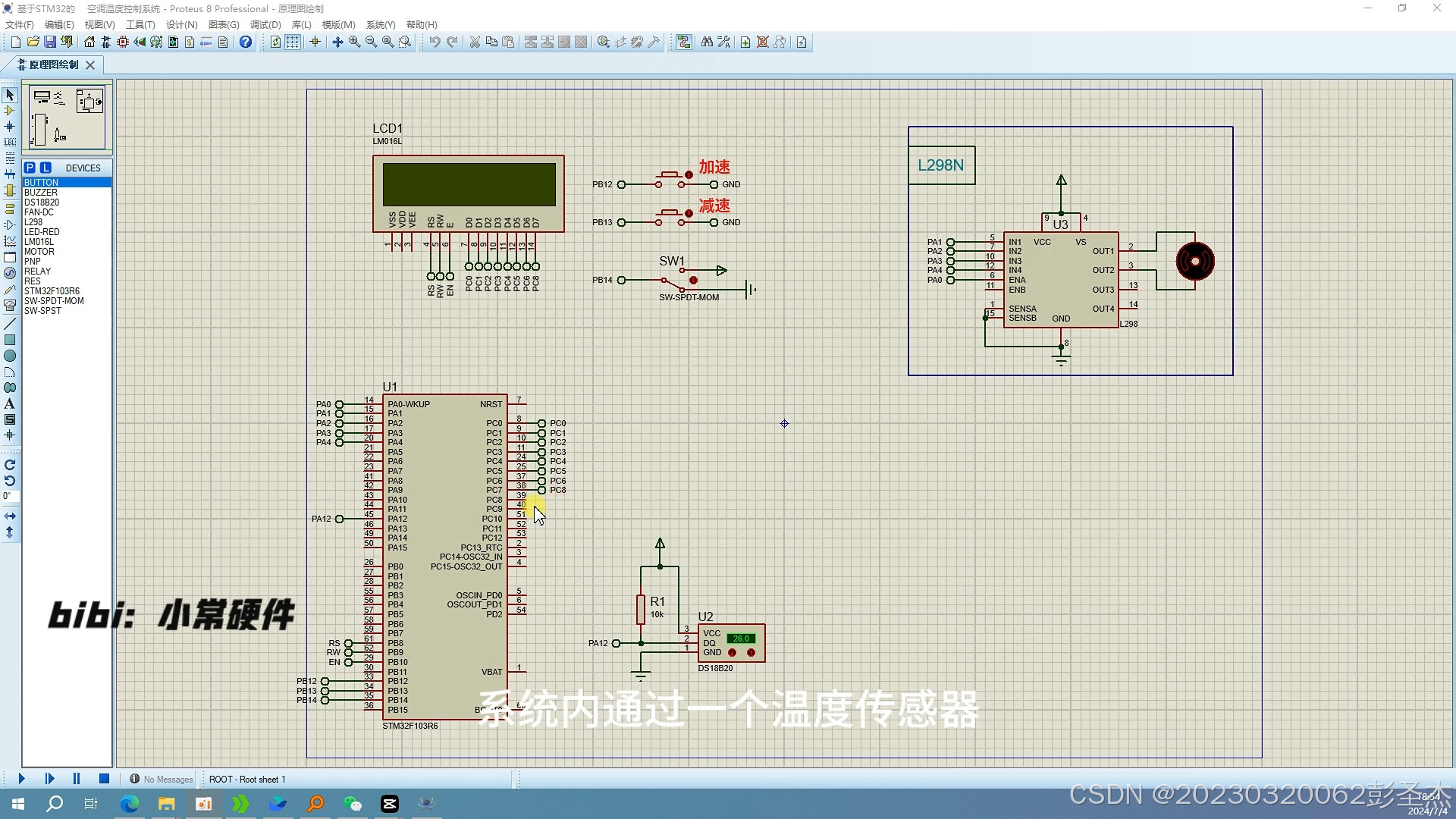This screenshot has height=819, width=1456.
Task: Start the simulation with the play button
Action: 21,779
